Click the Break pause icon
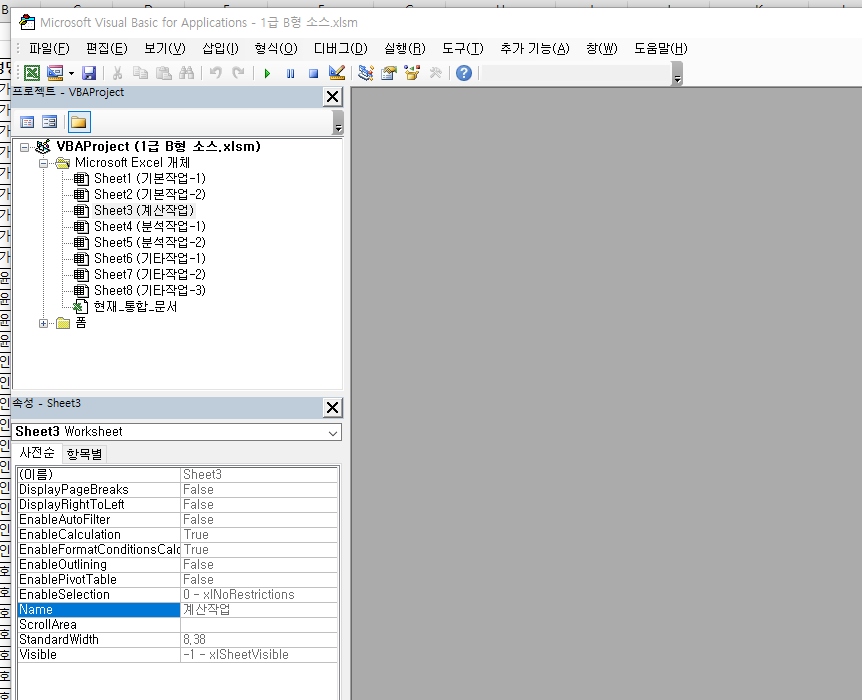 pyautogui.click(x=290, y=73)
